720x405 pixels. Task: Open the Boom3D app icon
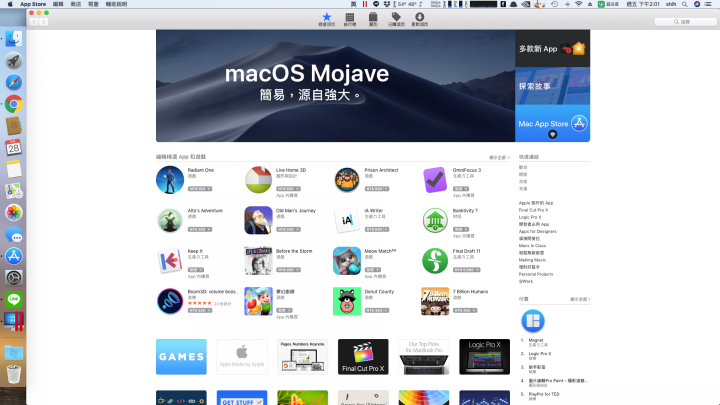170,301
